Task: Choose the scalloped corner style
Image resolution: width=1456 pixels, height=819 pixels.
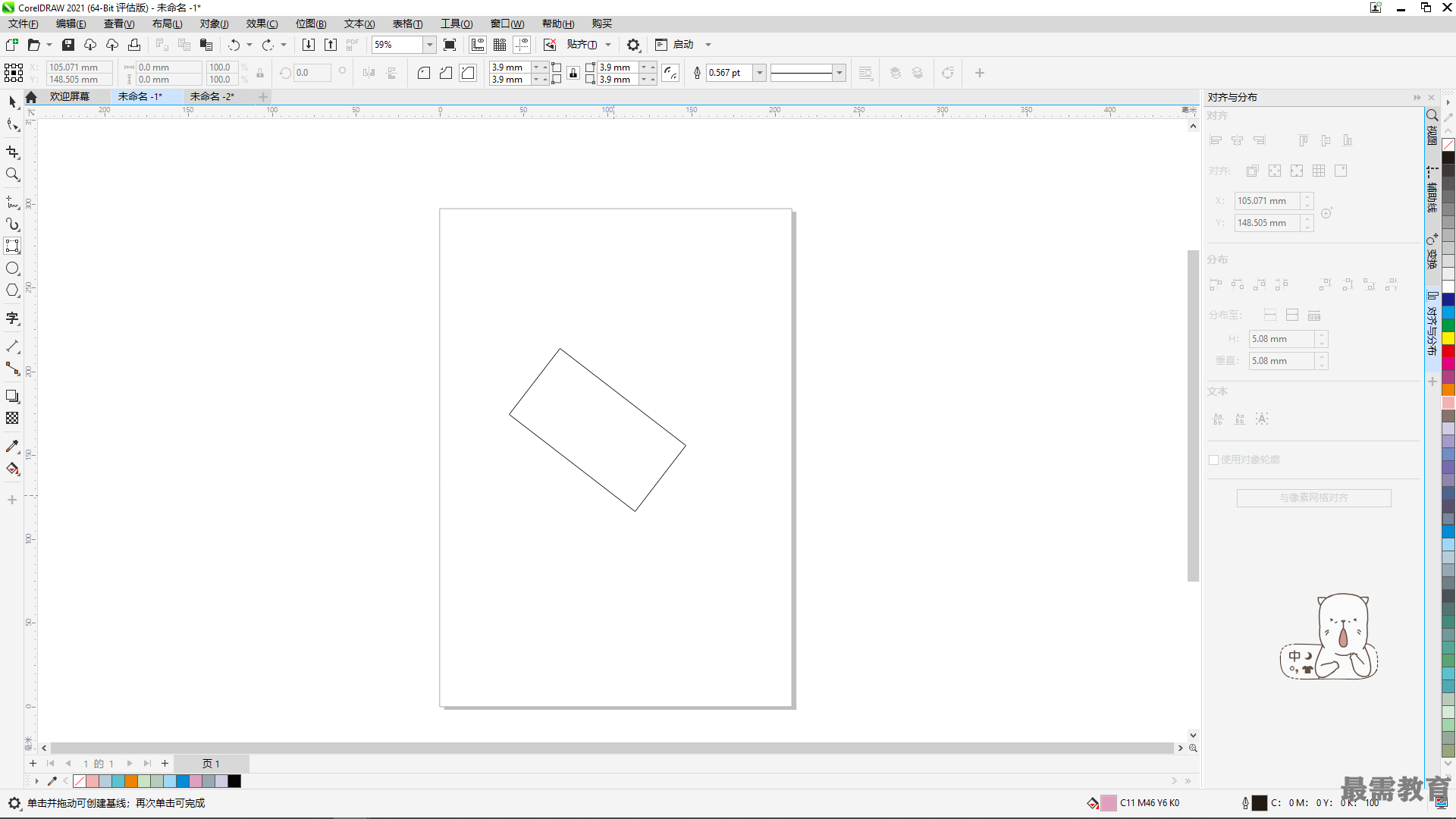Action: click(x=446, y=73)
